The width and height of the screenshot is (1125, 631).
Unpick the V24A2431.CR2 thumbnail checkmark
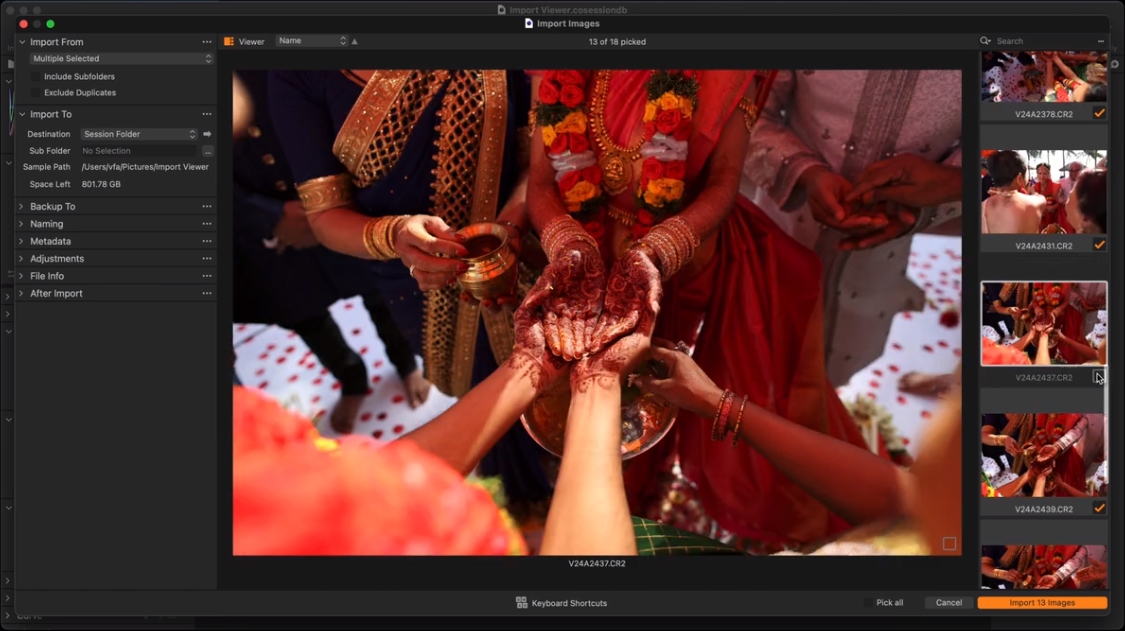coord(1099,245)
